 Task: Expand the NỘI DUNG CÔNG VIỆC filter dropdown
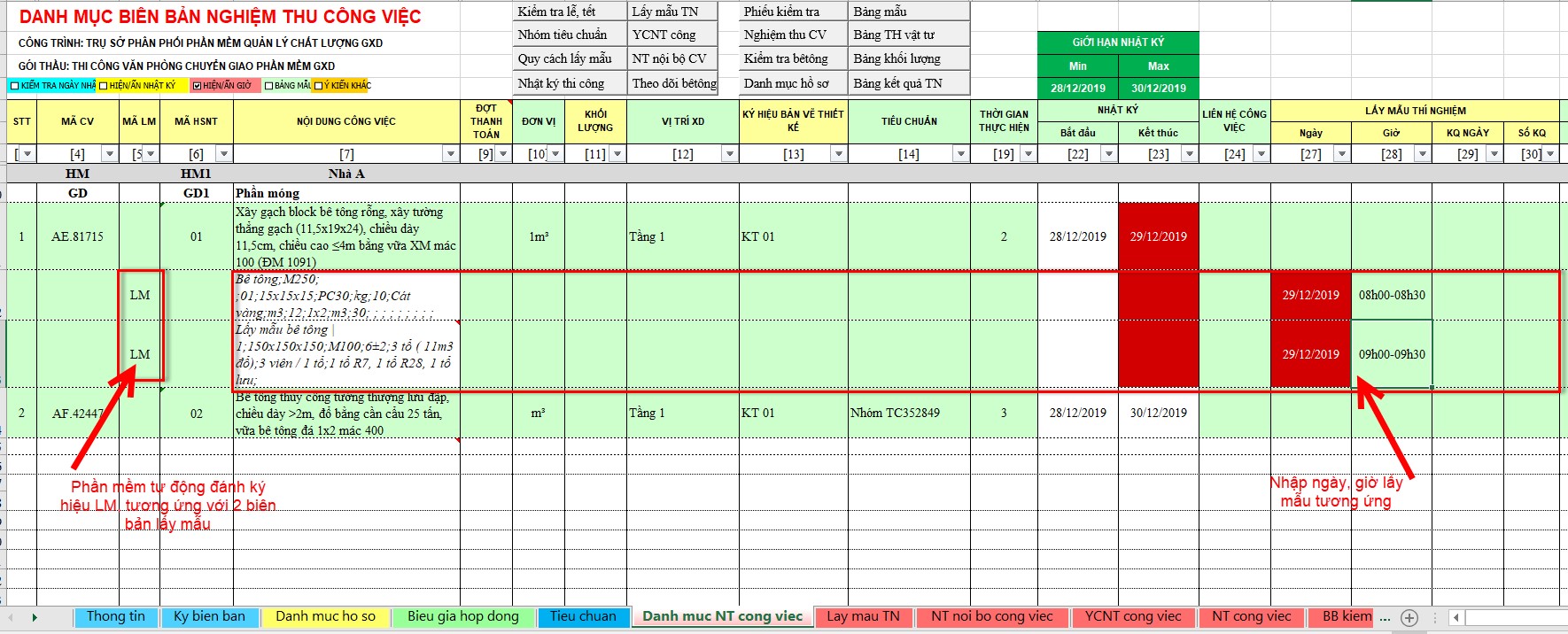pos(450,154)
